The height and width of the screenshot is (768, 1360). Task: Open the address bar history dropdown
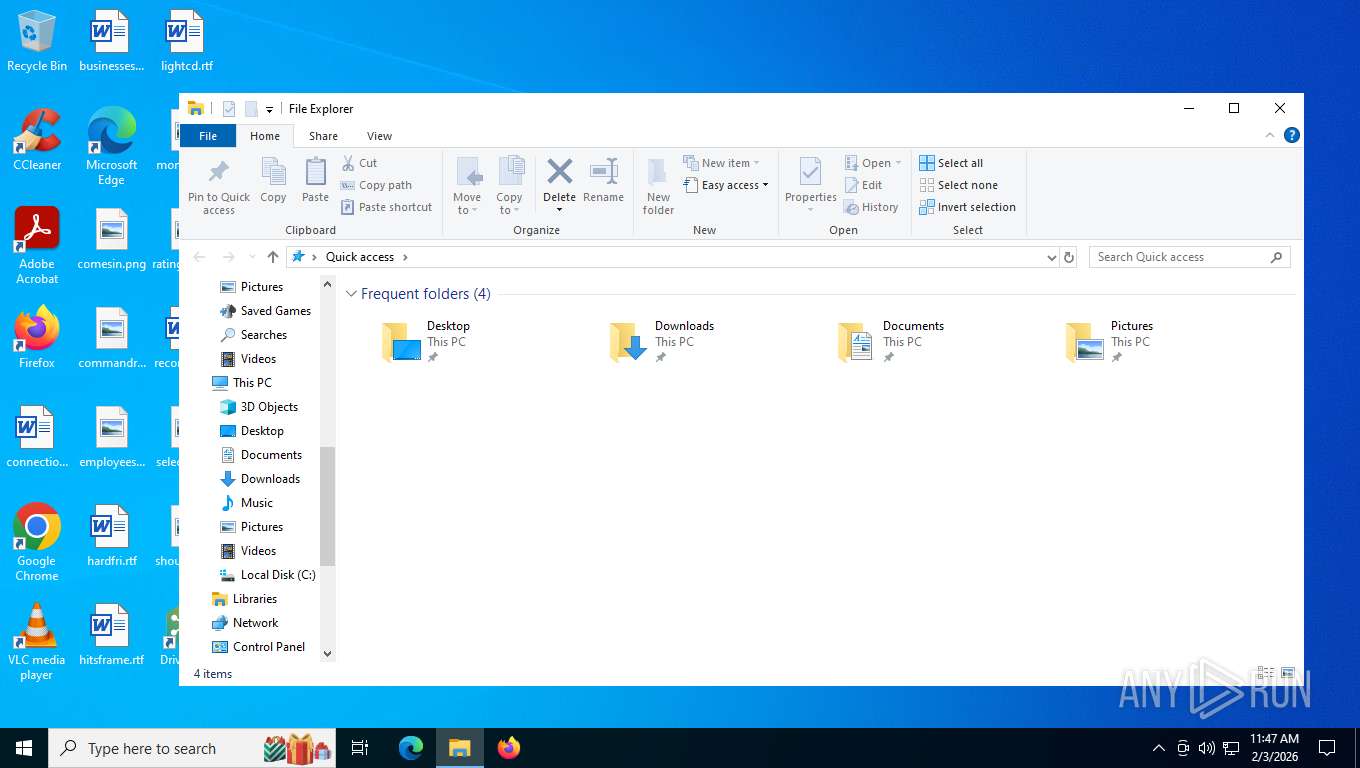[1051, 257]
